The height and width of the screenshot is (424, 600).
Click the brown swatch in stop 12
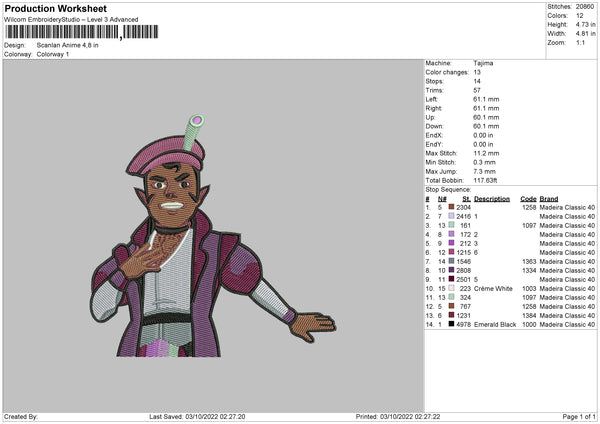(452, 306)
